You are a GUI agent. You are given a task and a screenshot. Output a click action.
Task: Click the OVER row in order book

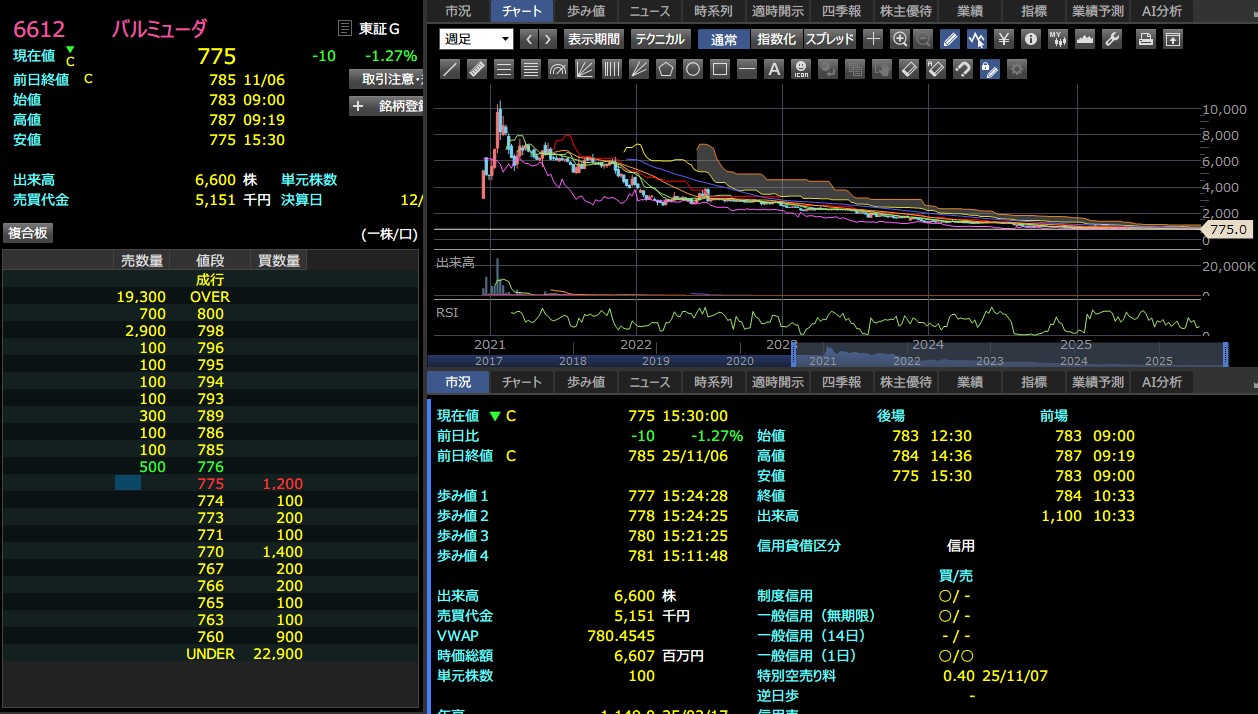point(211,297)
